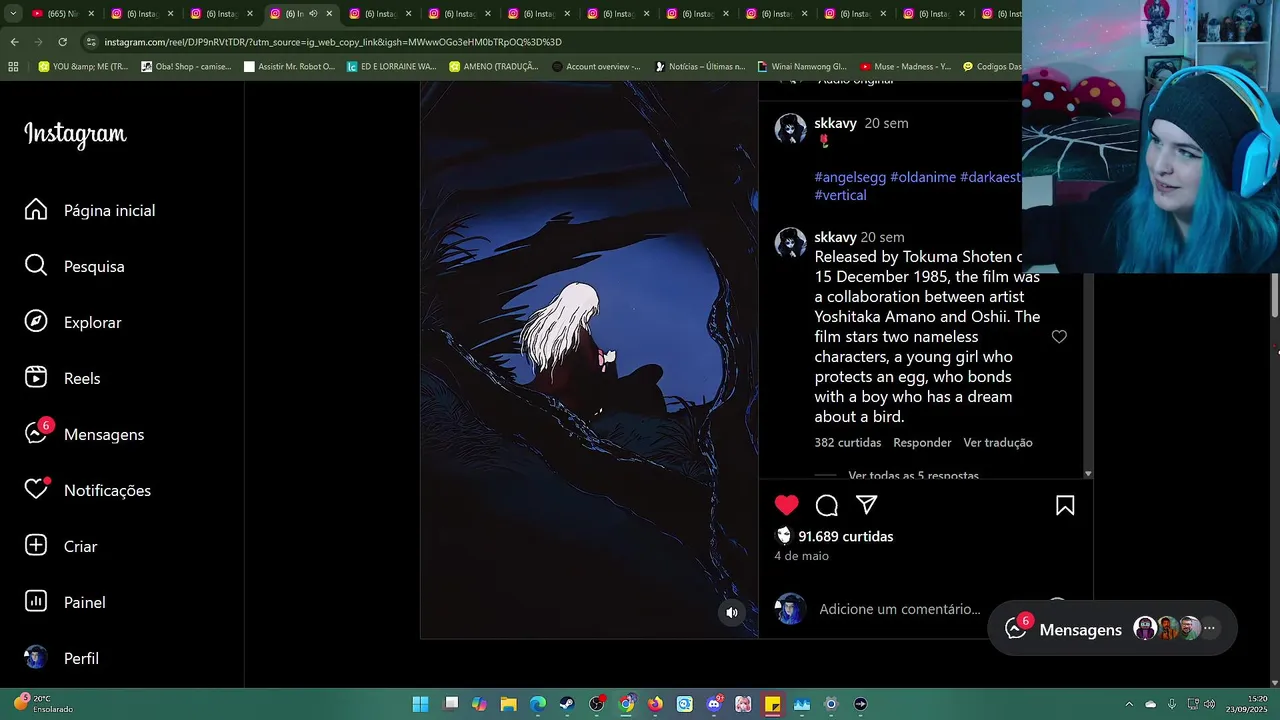Open the Assistir Mr. Robot bookmark

290,67
